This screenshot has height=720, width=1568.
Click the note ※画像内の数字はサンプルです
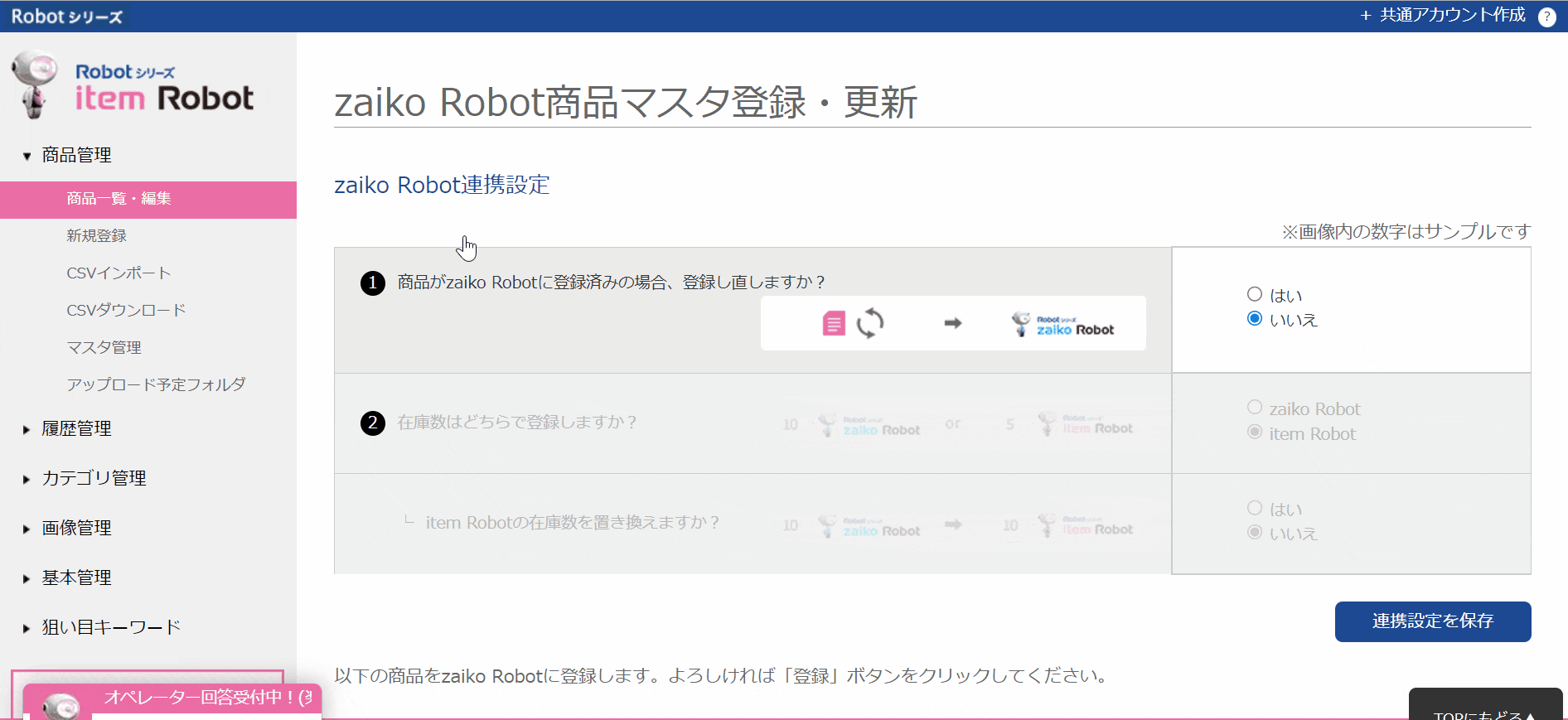coord(1406,232)
